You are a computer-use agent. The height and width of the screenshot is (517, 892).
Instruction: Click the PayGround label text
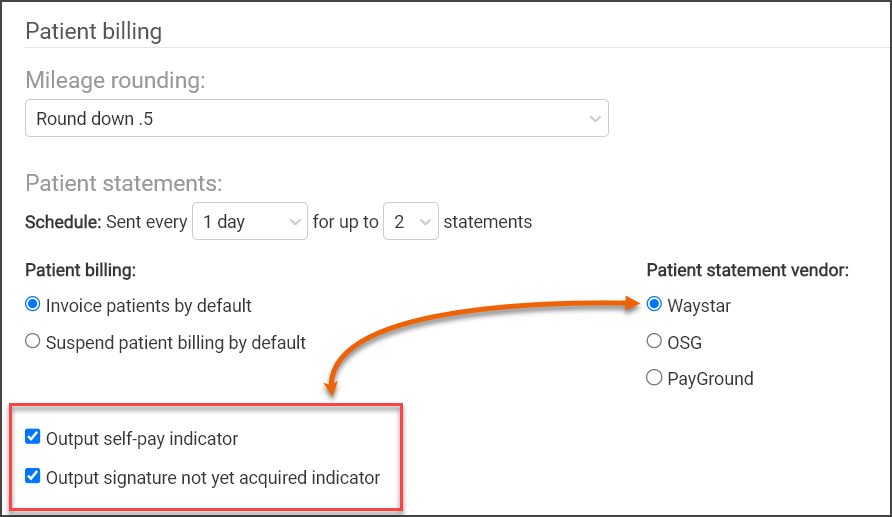click(x=710, y=379)
